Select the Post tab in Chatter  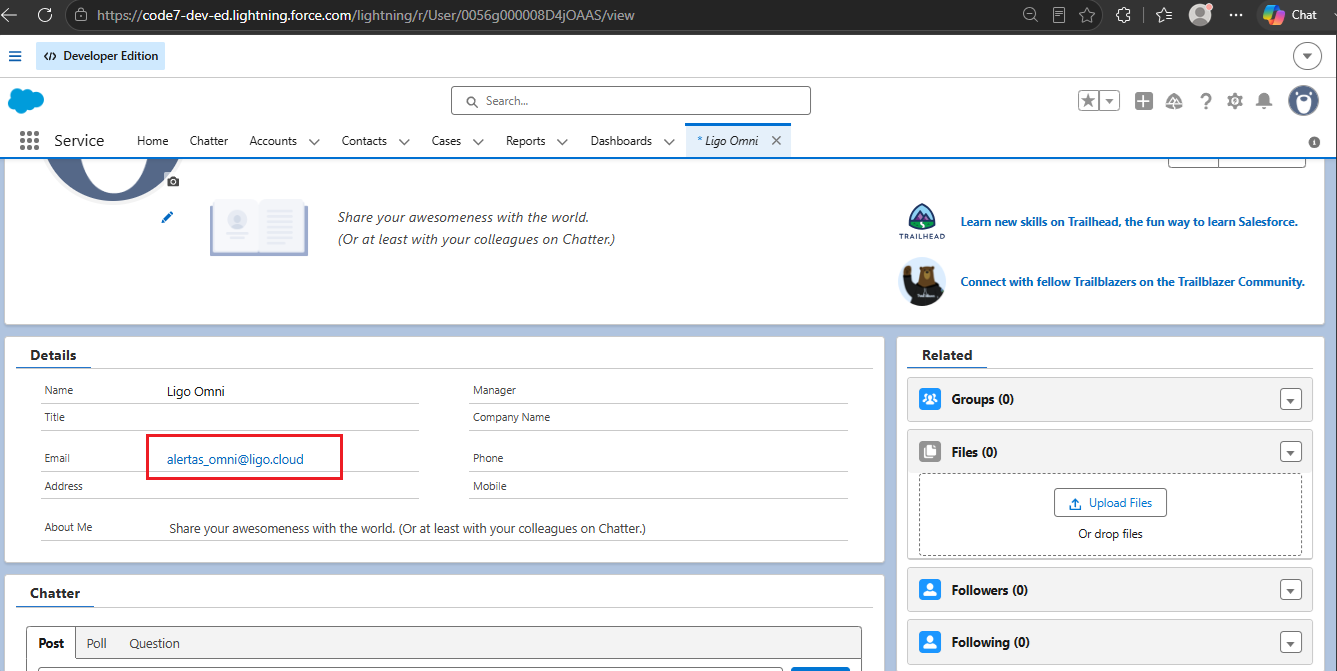pyautogui.click(x=51, y=643)
